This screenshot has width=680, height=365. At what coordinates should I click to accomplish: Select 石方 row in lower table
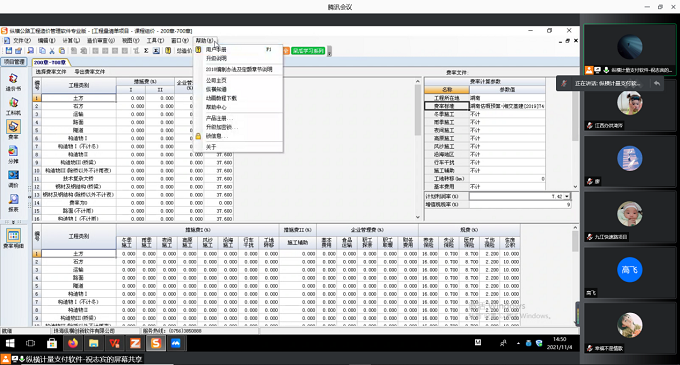(78, 262)
